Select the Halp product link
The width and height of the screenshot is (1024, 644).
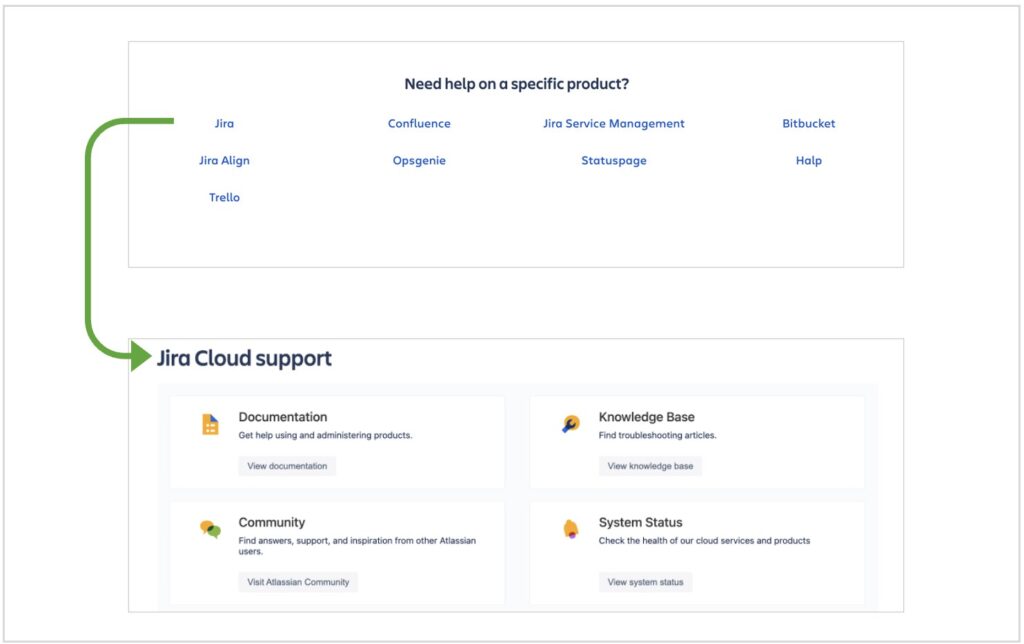(x=808, y=161)
